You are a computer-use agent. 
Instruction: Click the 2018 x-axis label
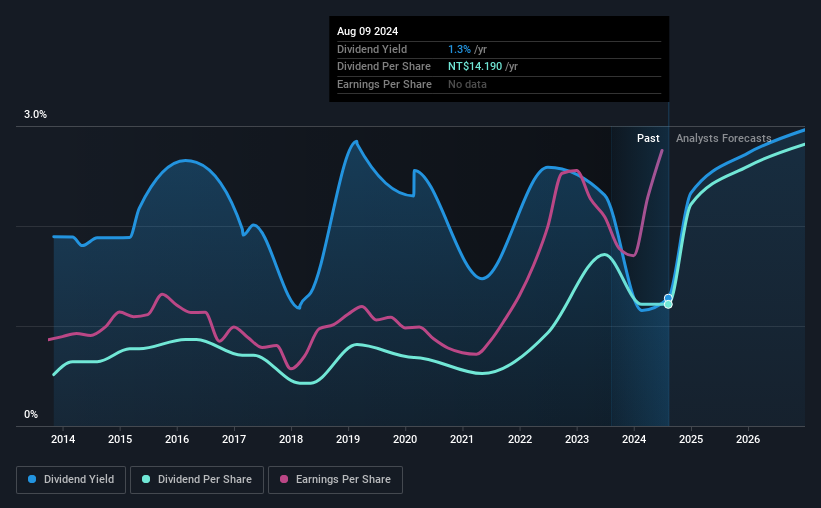point(291,439)
